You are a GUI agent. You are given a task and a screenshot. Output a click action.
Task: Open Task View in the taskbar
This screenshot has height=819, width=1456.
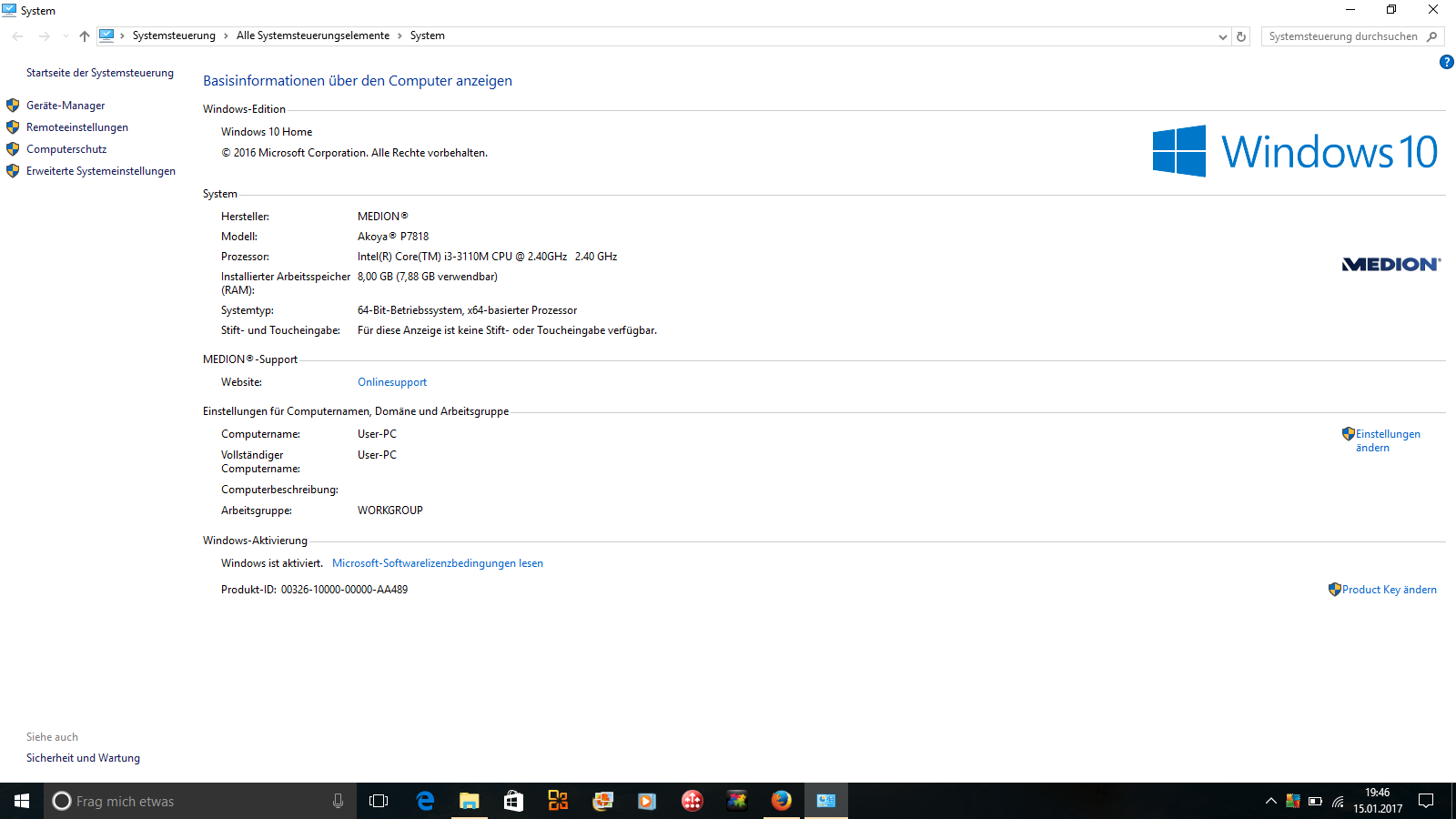tap(379, 801)
